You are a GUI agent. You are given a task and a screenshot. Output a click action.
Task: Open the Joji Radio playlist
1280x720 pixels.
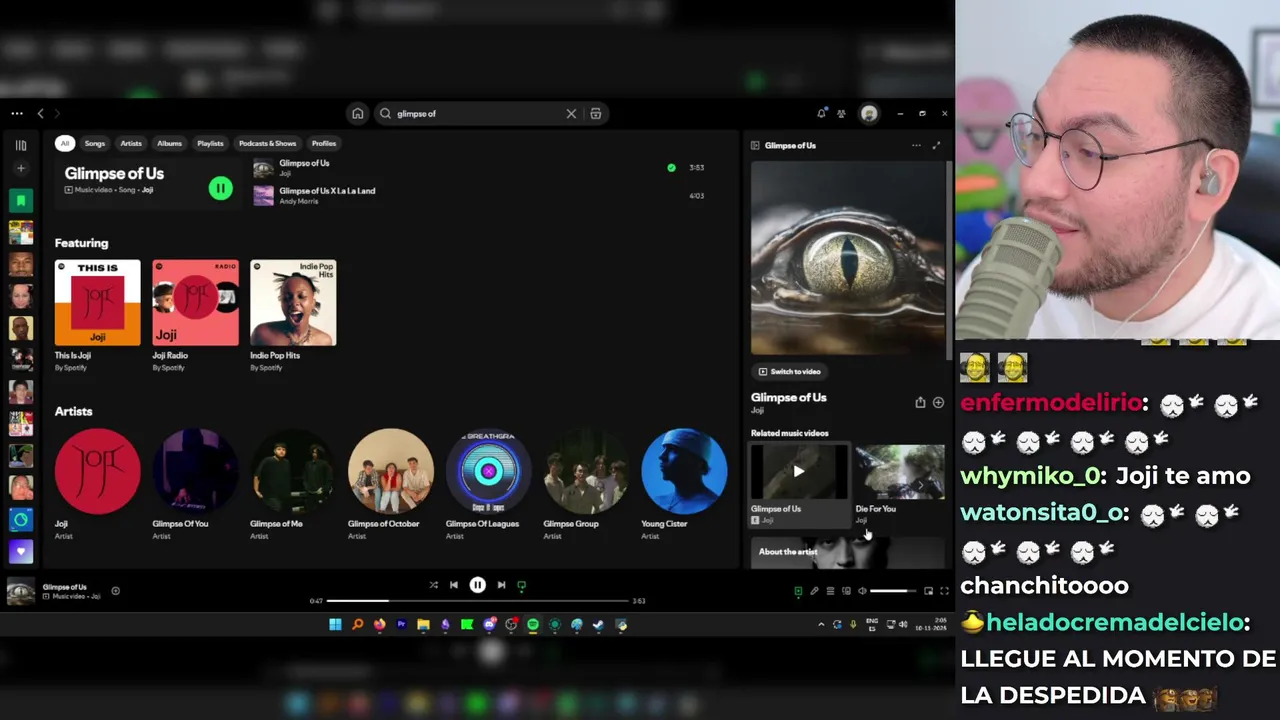[x=195, y=316]
